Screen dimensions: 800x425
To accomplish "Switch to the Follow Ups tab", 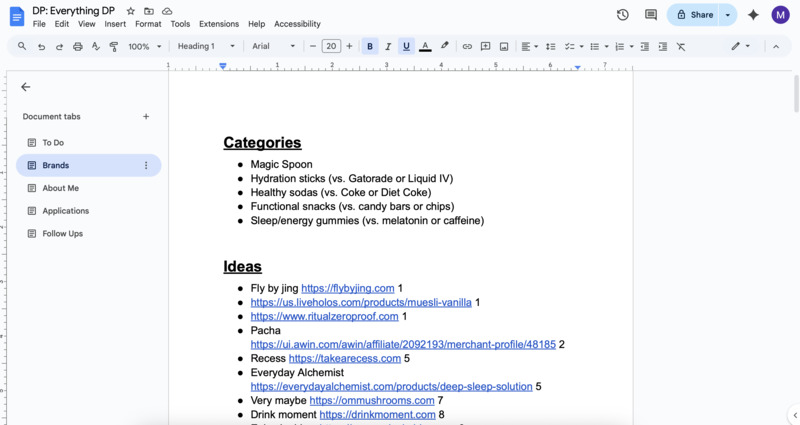I will pyautogui.click(x=89, y=233).
